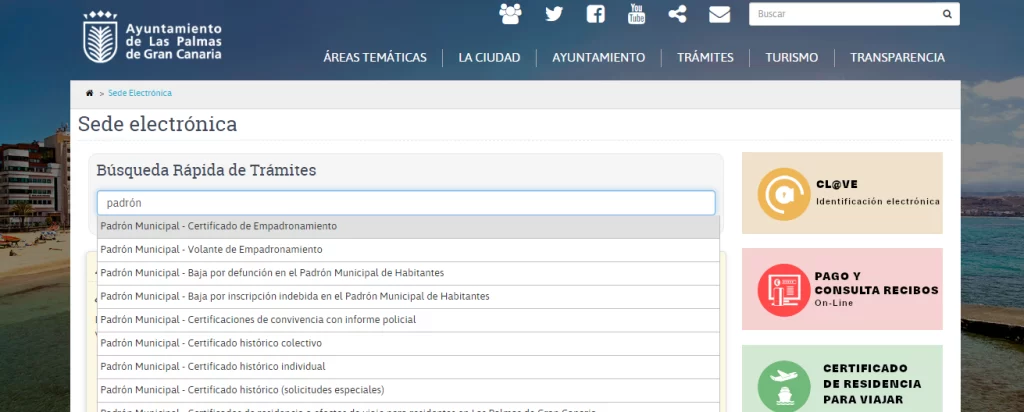Open PAGO Y CONSULTA RECIBOS On-Line banner
The width and height of the screenshot is (1024, 412).
point(842,289)
